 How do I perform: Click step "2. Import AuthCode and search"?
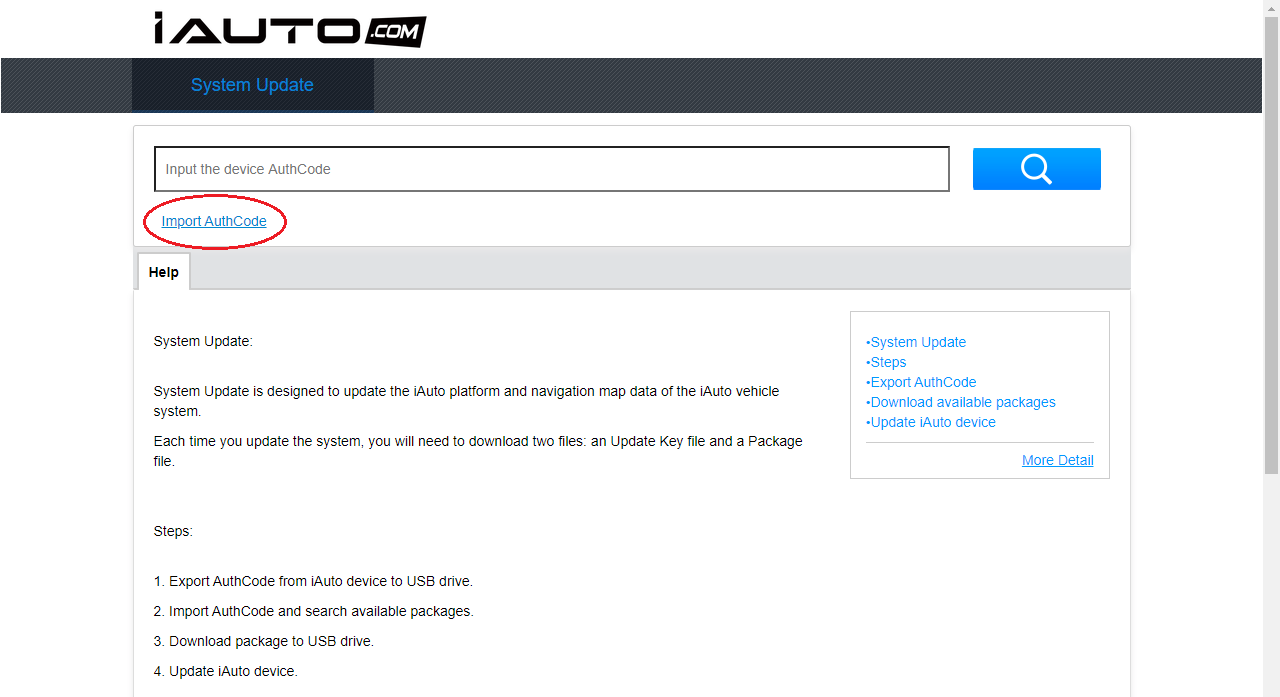tap(314, 611)
